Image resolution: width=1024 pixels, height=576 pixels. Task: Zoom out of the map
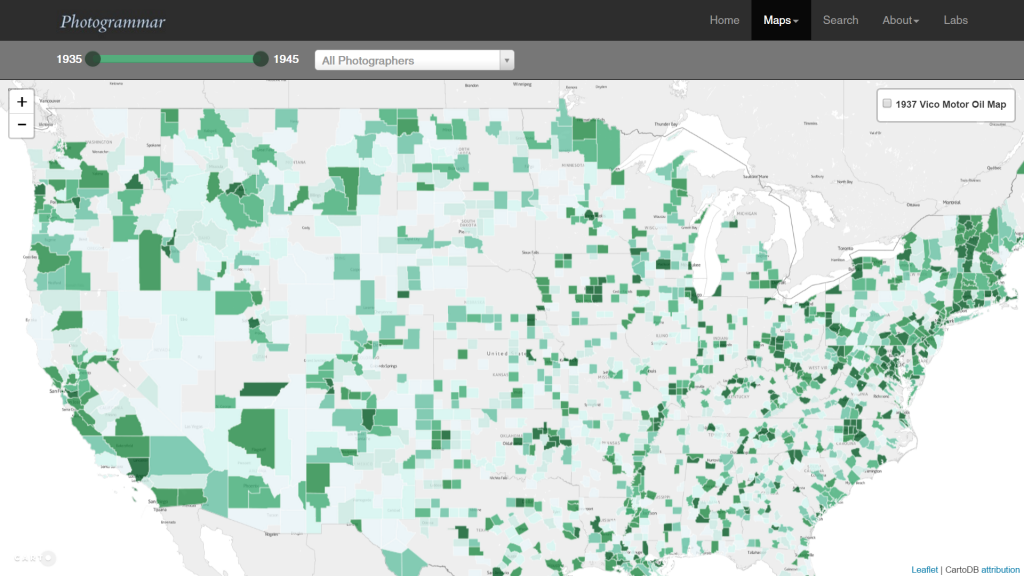click(x=22, y=125)
